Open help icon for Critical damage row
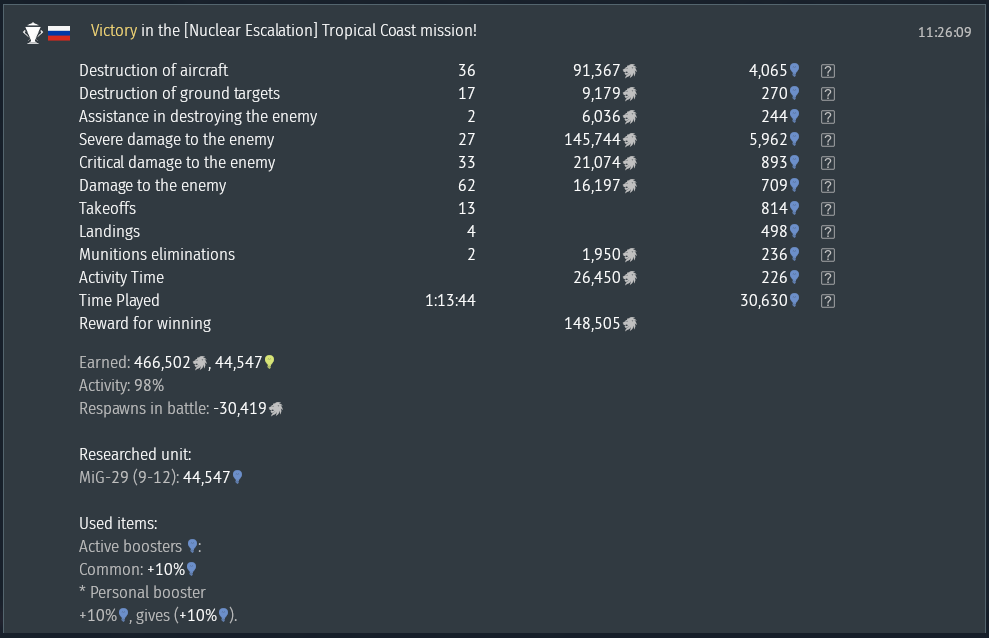Image resolution: width=989 pixels, height=638 pixels. 827,163
